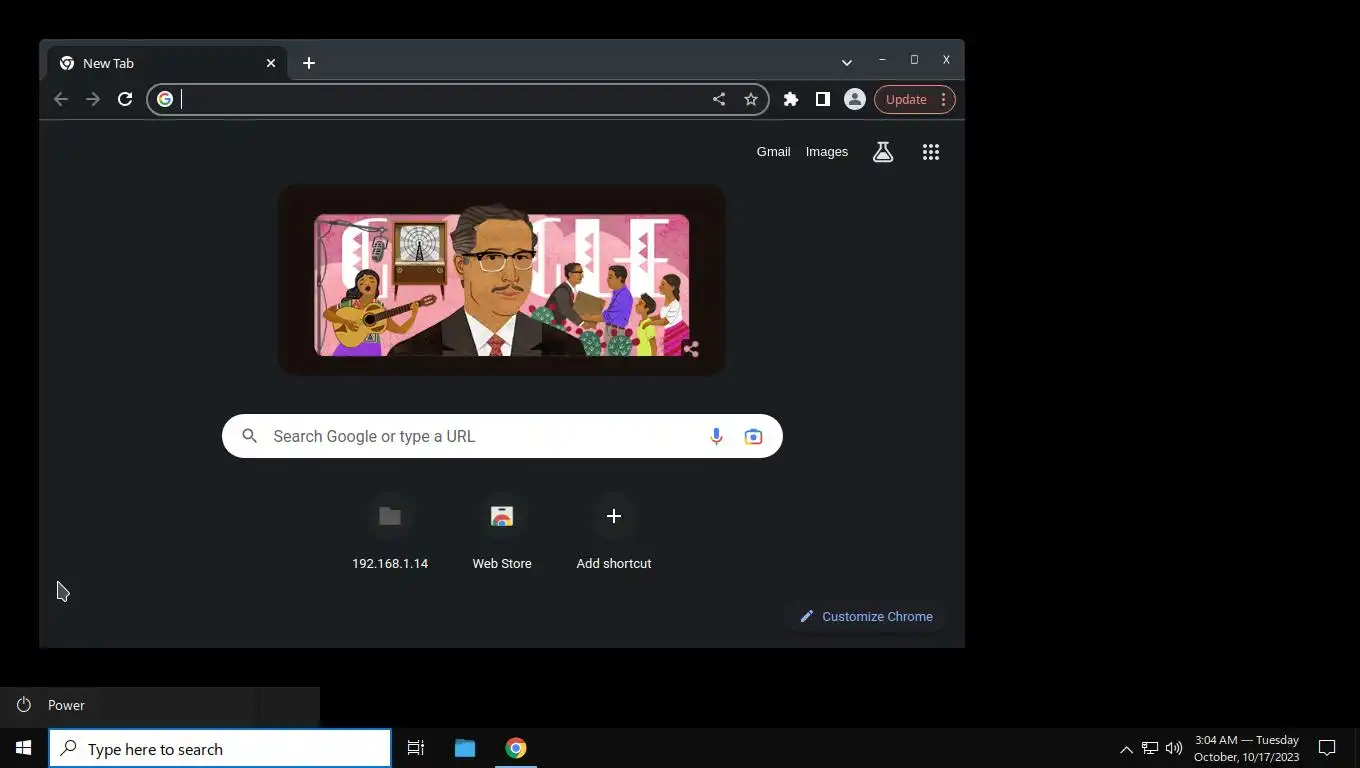This screenshot has height=768, width=1360.
Task: Share this page via the share icon
Action: pos(719,99)
